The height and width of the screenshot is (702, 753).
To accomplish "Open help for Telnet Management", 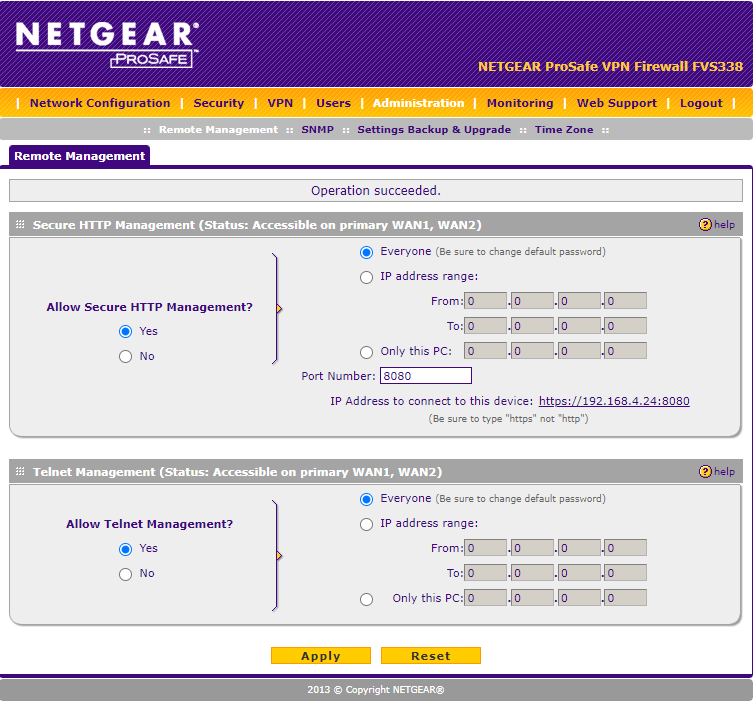I will [x=717, y=472].
